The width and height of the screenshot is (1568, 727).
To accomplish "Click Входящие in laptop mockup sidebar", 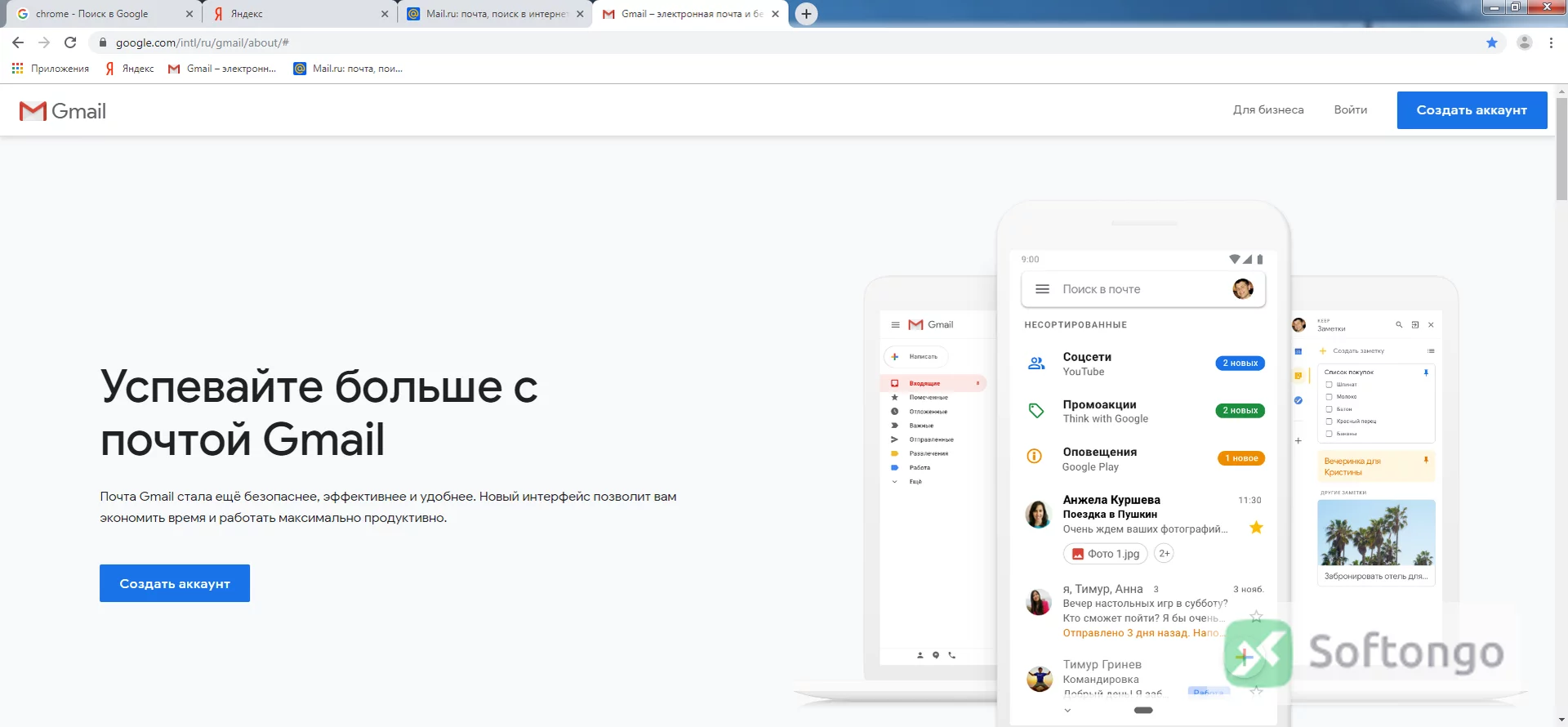I will point(933,383).
